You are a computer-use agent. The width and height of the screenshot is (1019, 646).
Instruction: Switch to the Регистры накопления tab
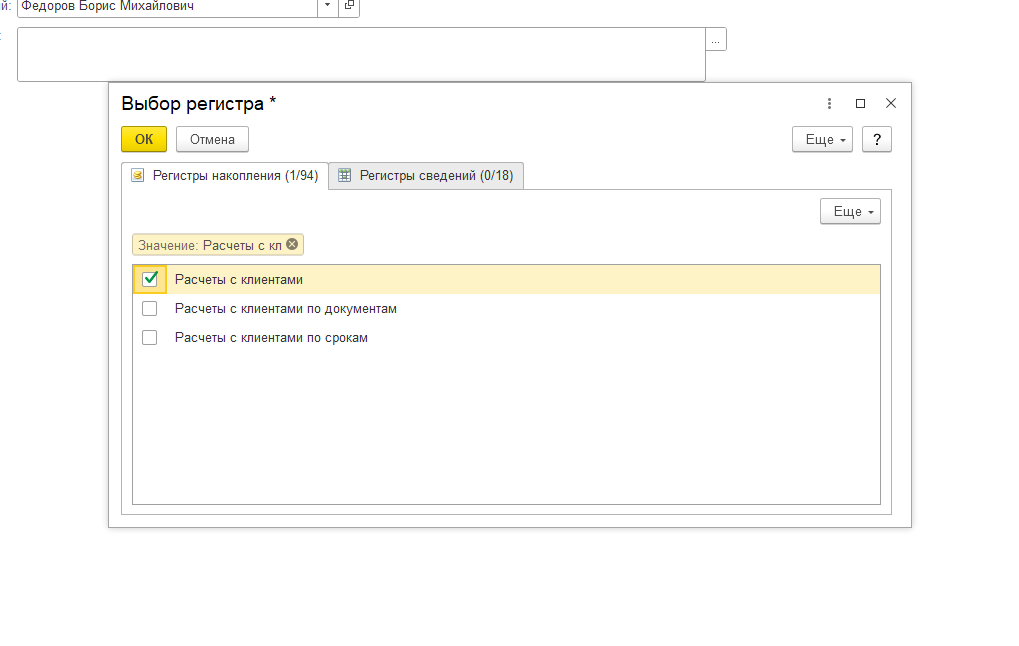tap(225, 175)
